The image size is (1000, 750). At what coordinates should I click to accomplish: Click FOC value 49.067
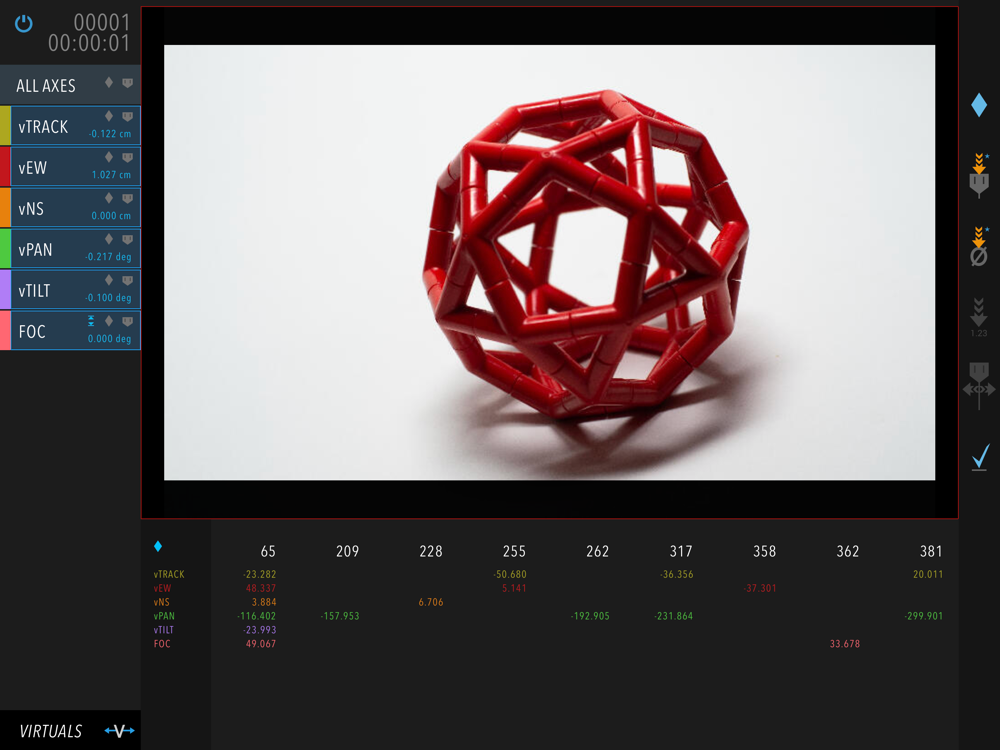(261, 643)
